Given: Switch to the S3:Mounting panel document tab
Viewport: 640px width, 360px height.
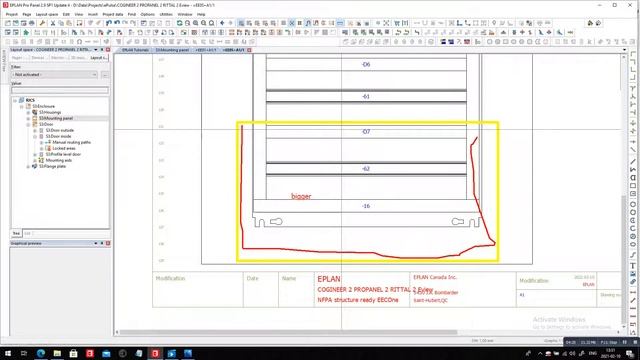Looking at the screenshot, I should [x=171, y=50].
